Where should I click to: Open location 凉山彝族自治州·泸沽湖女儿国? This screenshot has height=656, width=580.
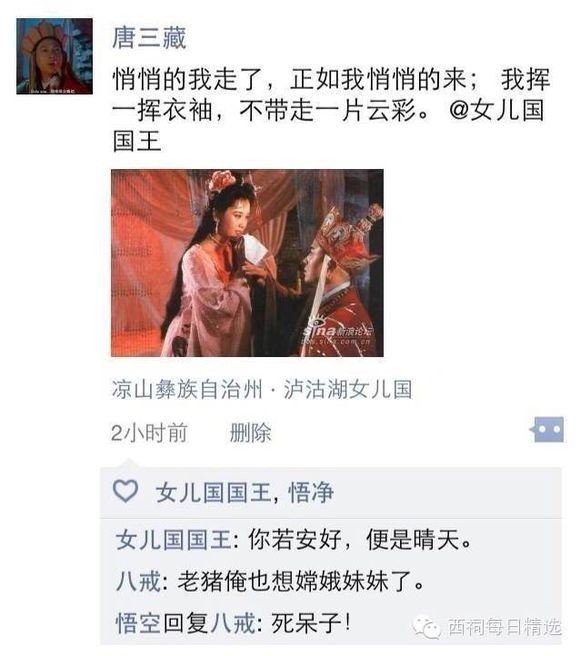[x=262, y=390]
